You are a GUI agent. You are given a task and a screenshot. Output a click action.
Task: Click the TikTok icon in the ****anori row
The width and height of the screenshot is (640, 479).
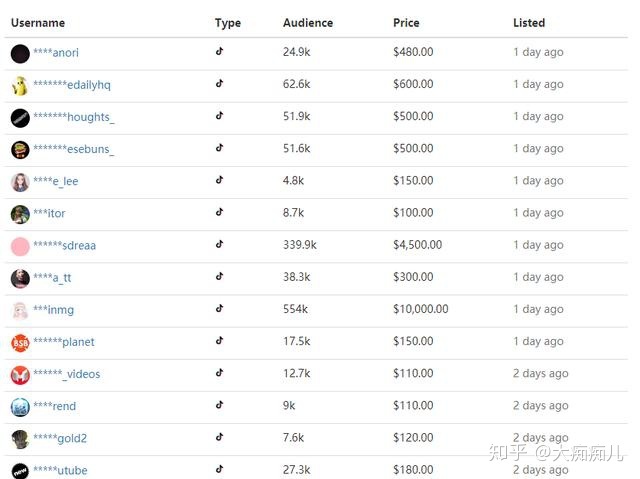pos(220,51)
